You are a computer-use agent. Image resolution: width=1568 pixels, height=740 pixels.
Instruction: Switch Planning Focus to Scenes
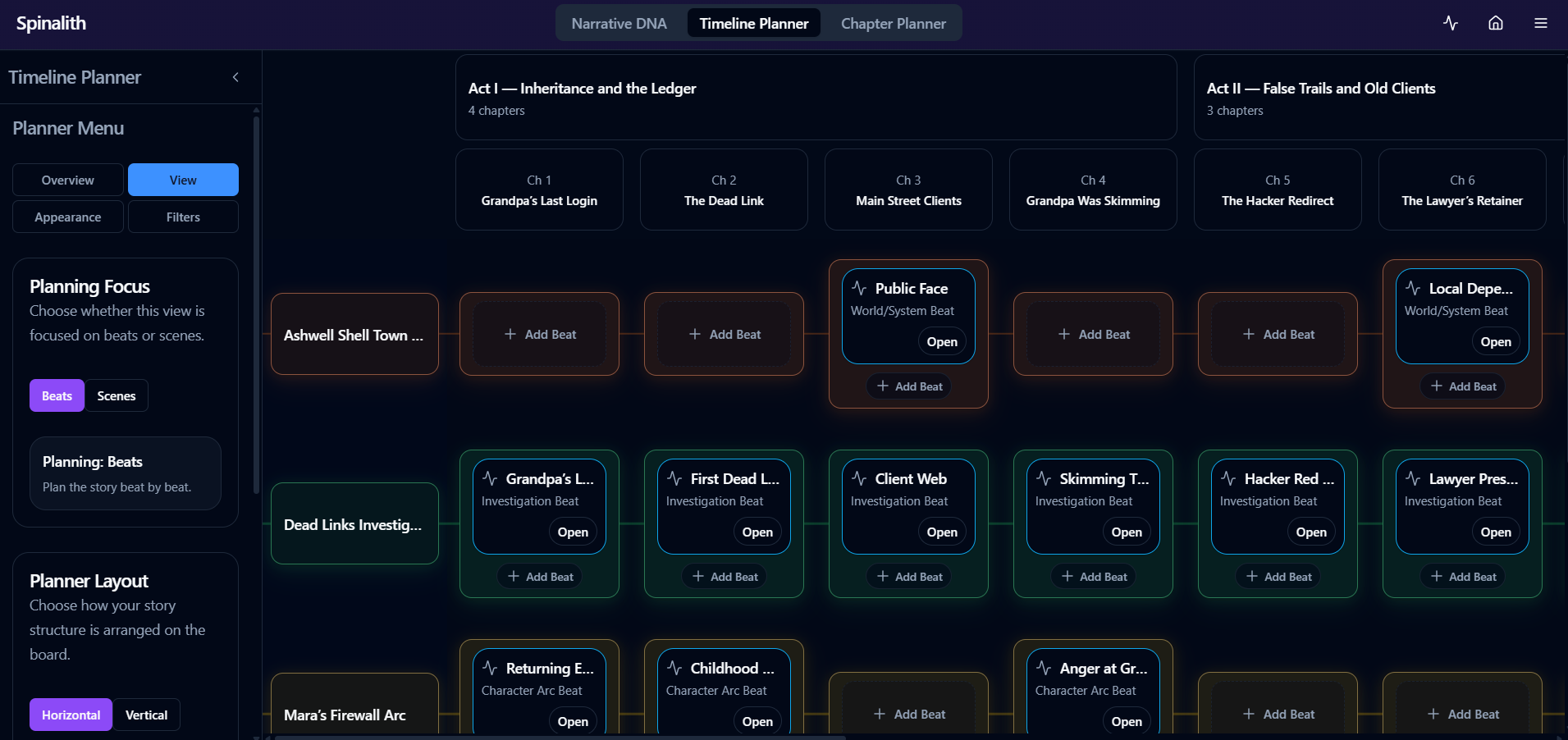[117, 395]
